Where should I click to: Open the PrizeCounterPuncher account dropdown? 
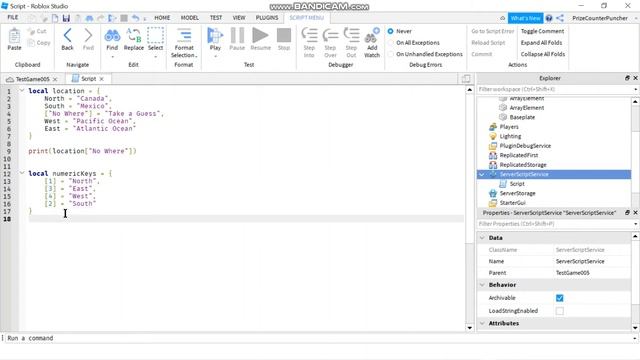636,18
